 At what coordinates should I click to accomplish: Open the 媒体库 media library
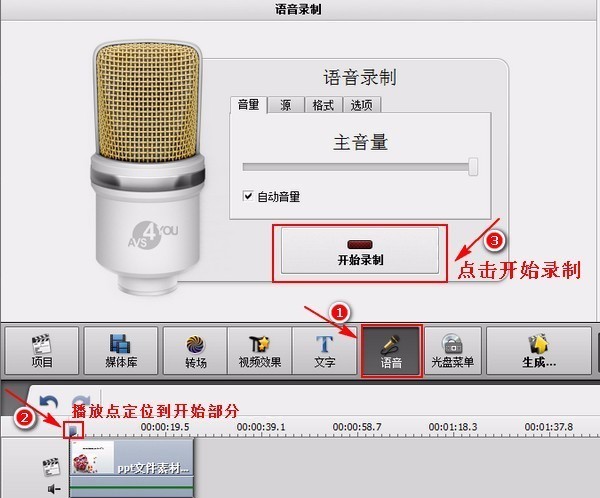click(120, 351)
